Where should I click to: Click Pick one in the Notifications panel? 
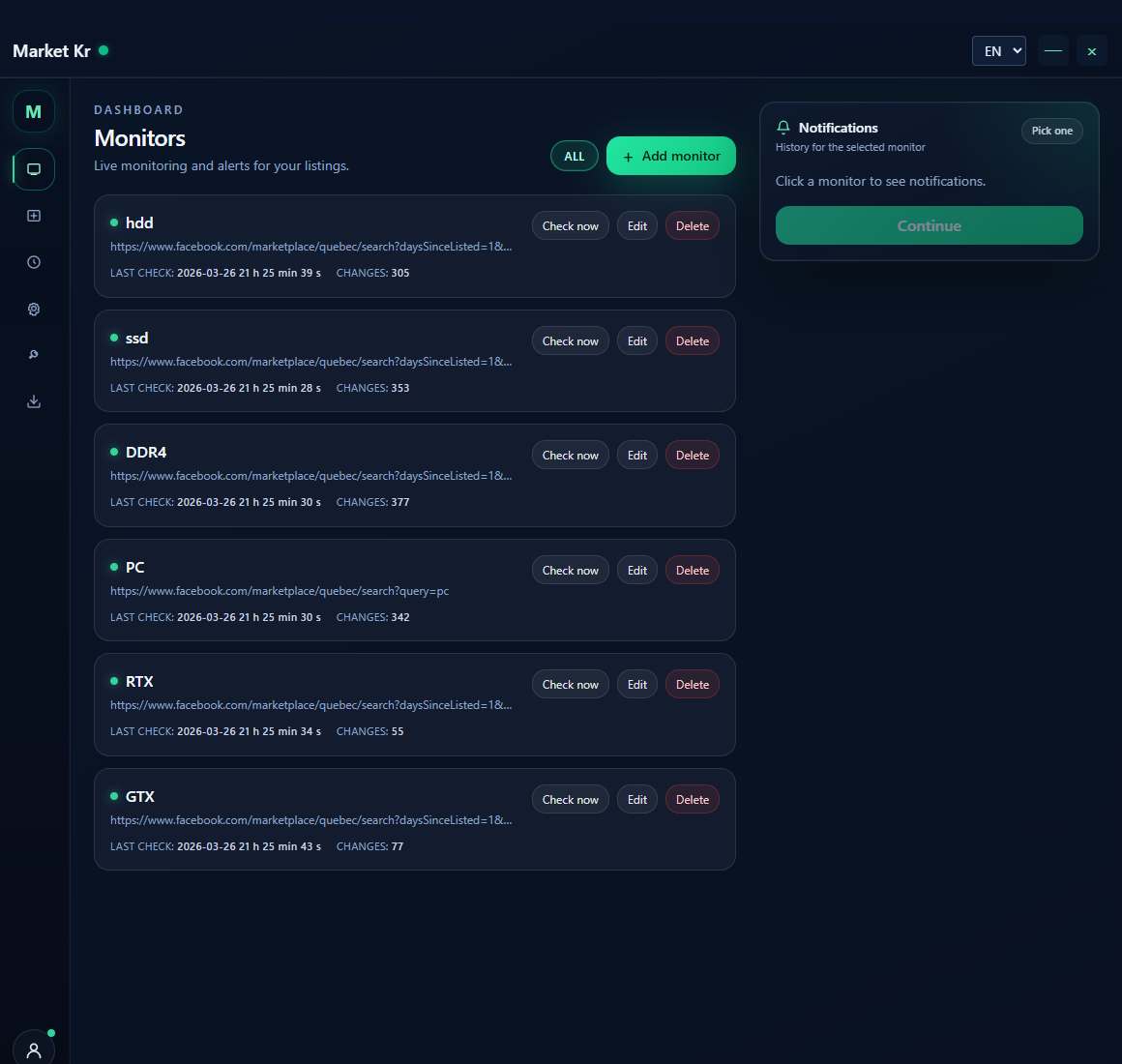click(1051, 131)
